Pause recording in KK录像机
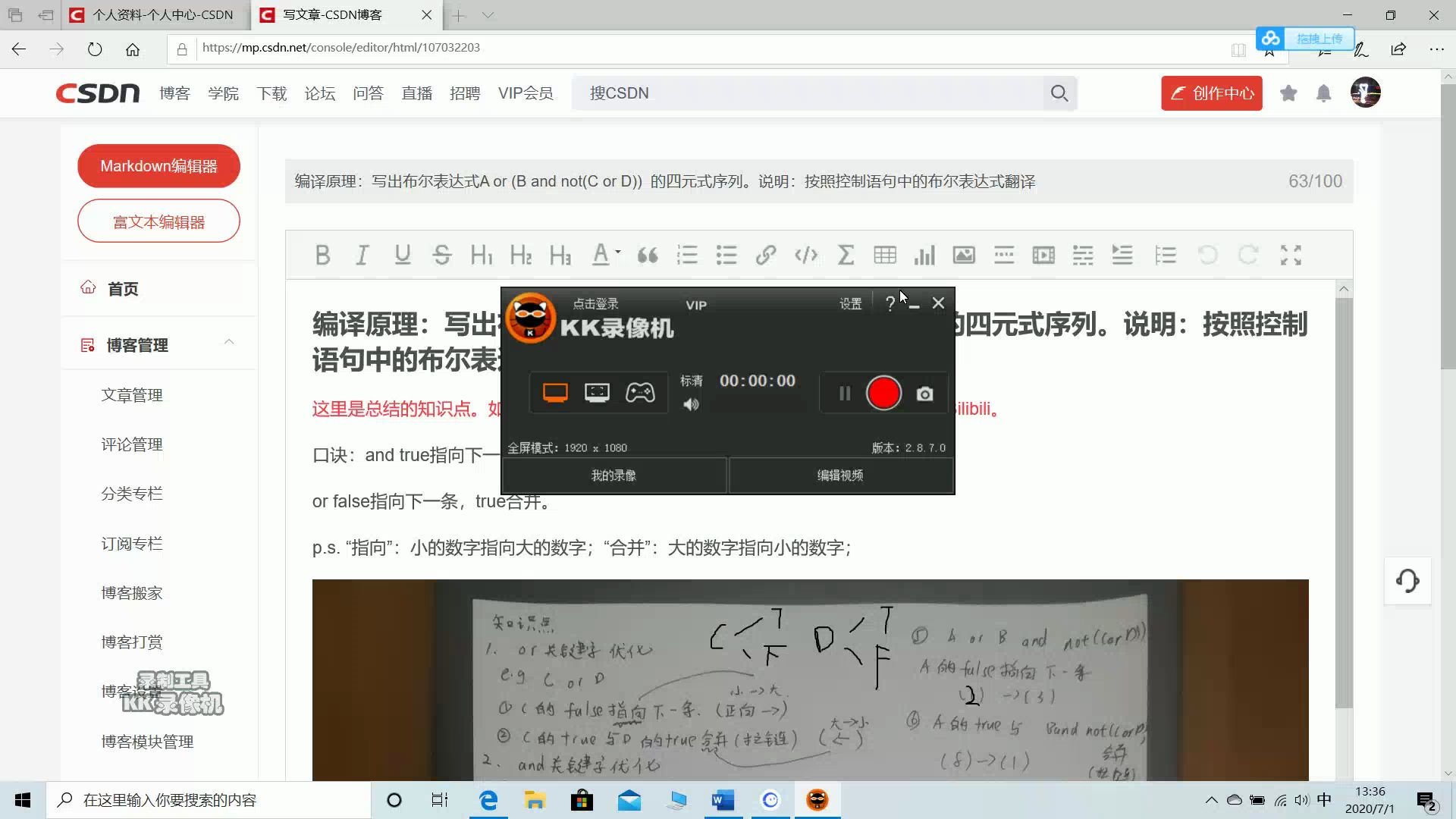Viewport: 1456px width, 819px height. tap(843, 393)
